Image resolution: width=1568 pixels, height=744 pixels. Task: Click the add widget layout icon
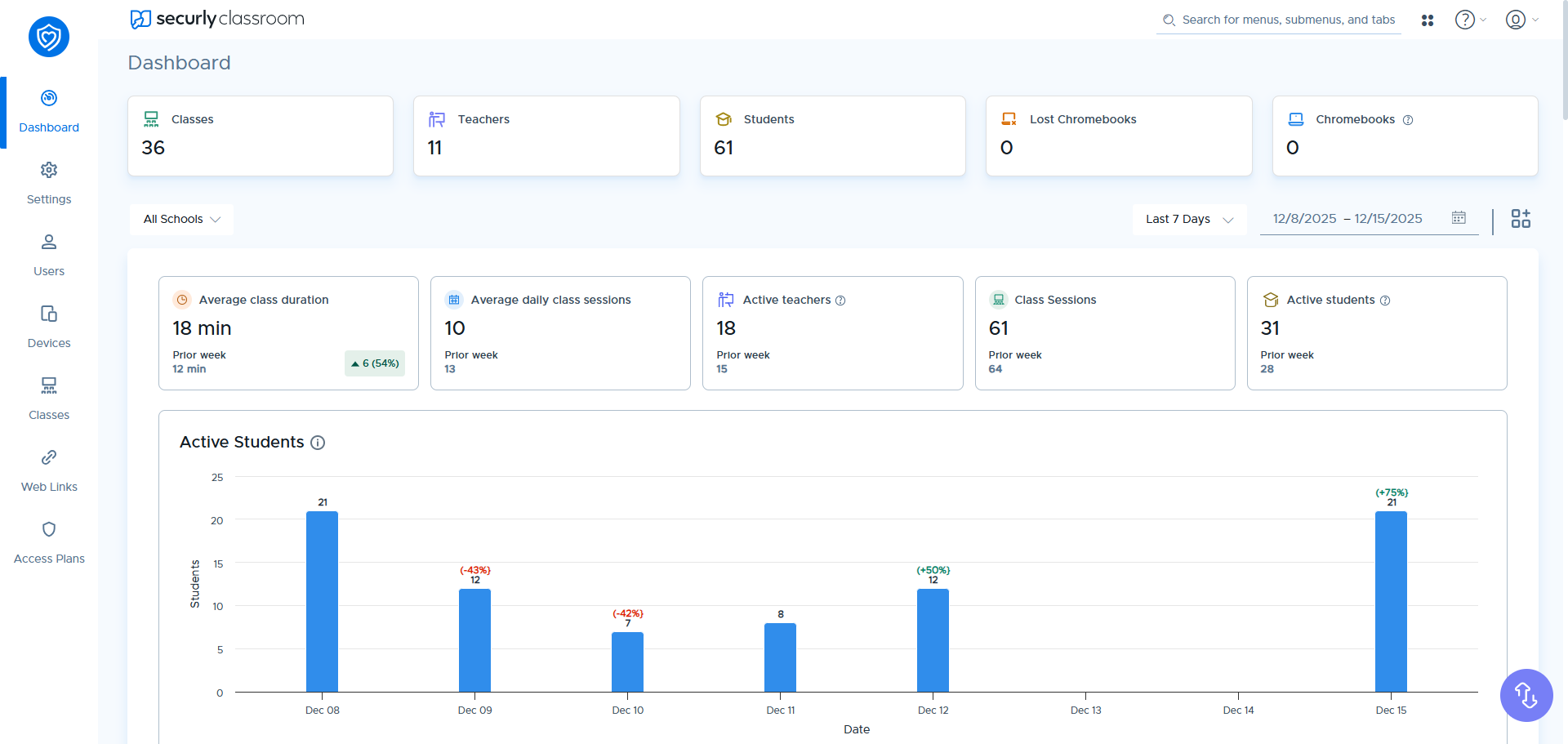pyautogui.click(x=1520, y=219)
